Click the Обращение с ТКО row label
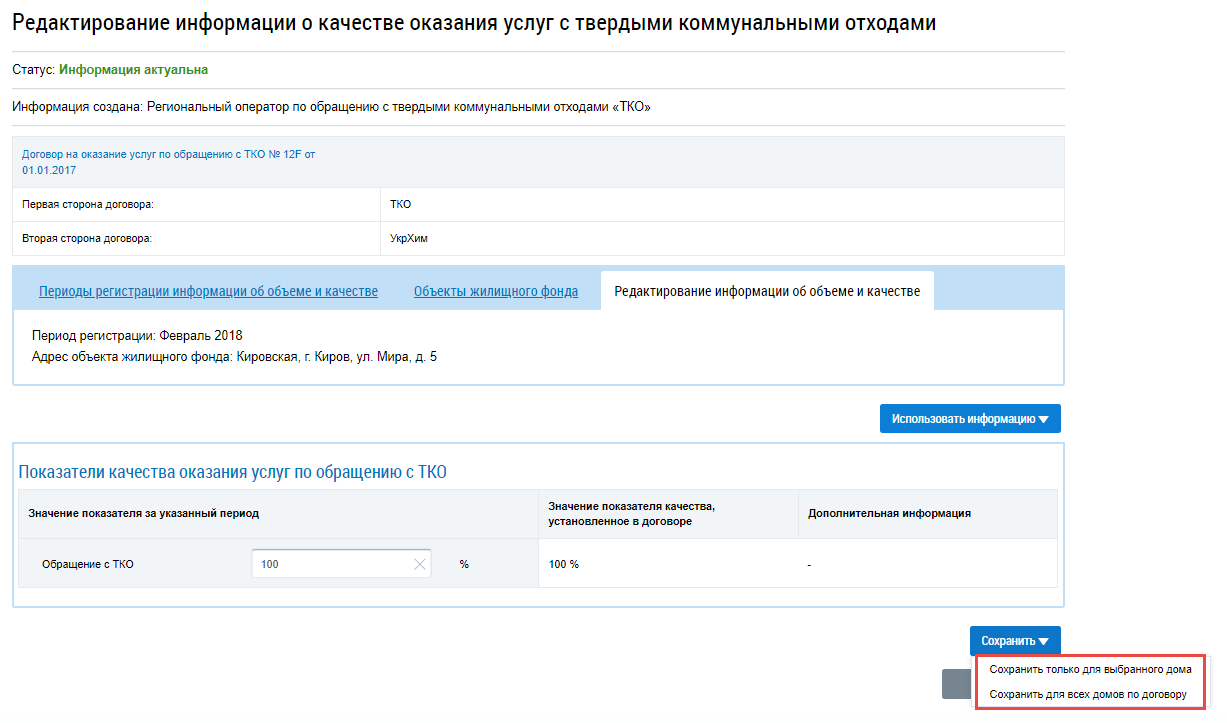Viewport: 1227px width, 723px height. [x=88, y=565]
